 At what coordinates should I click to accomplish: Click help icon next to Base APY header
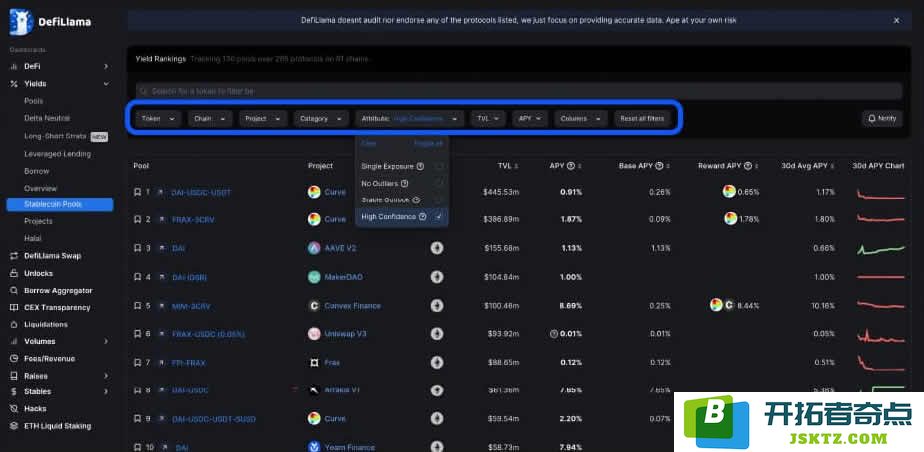click(x=659, y=166)
